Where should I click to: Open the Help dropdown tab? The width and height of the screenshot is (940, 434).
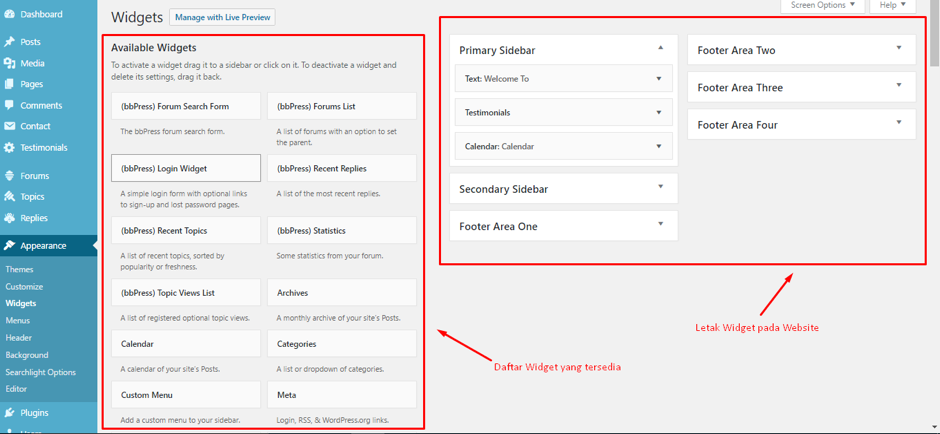893,5
